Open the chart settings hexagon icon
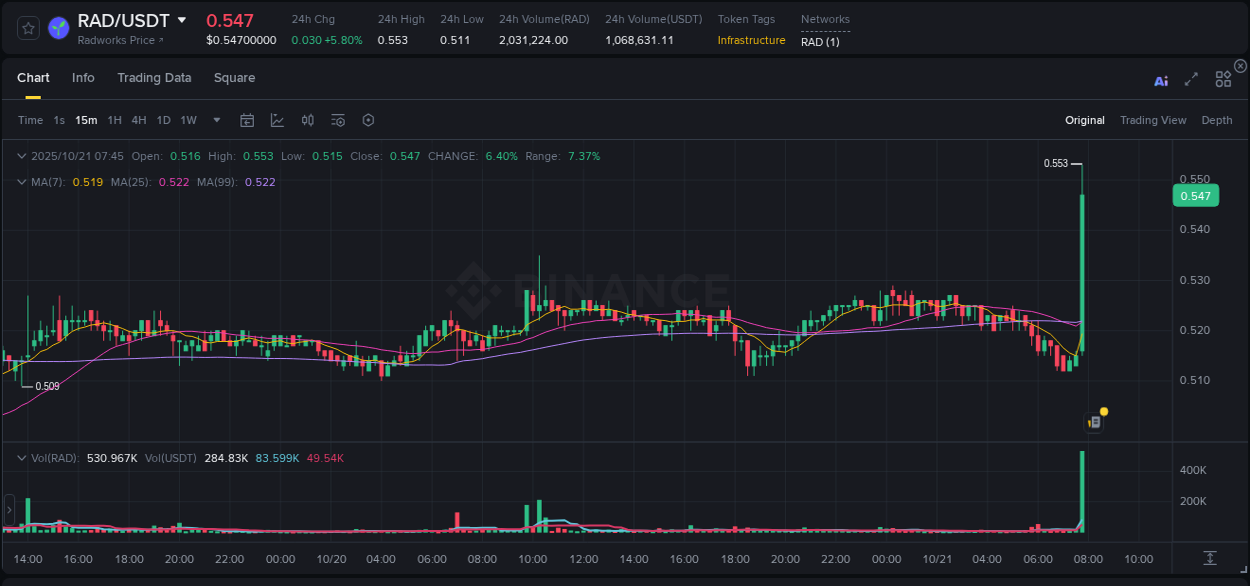The image size is (1250, 586). click(x=368, y=119)
